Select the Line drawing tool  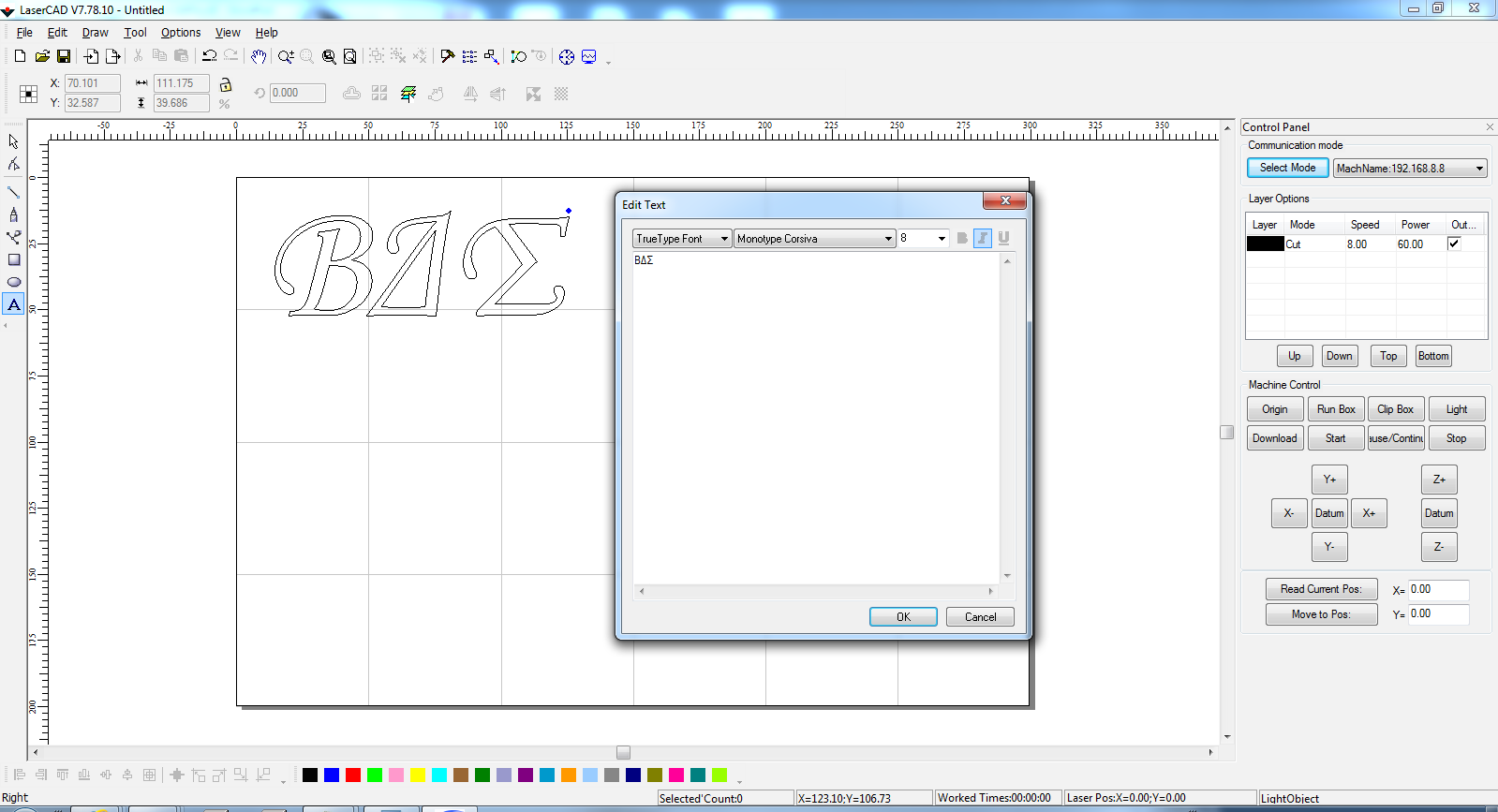coord(13,191)
